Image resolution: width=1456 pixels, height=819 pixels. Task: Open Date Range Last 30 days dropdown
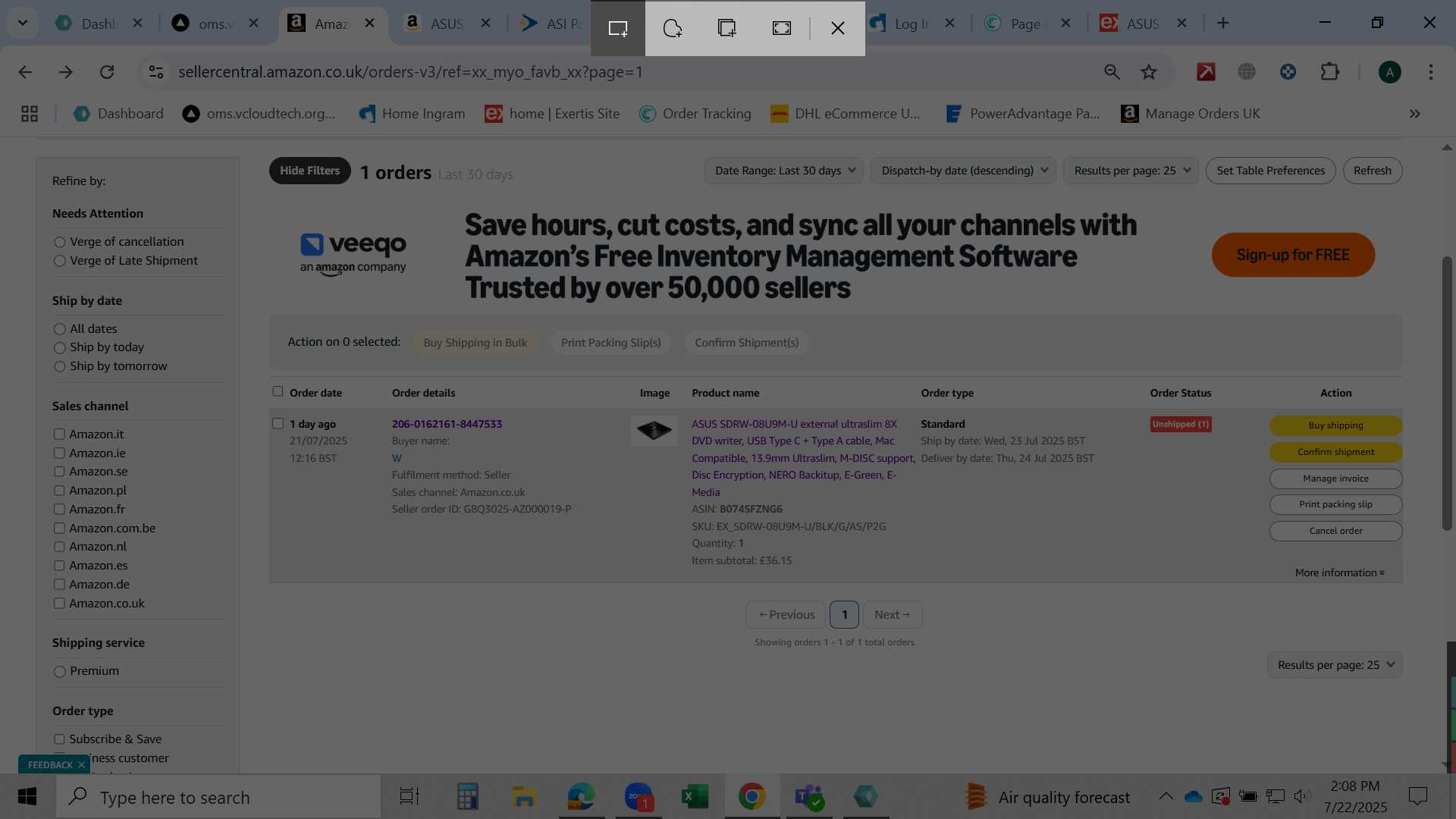(784, 171)
